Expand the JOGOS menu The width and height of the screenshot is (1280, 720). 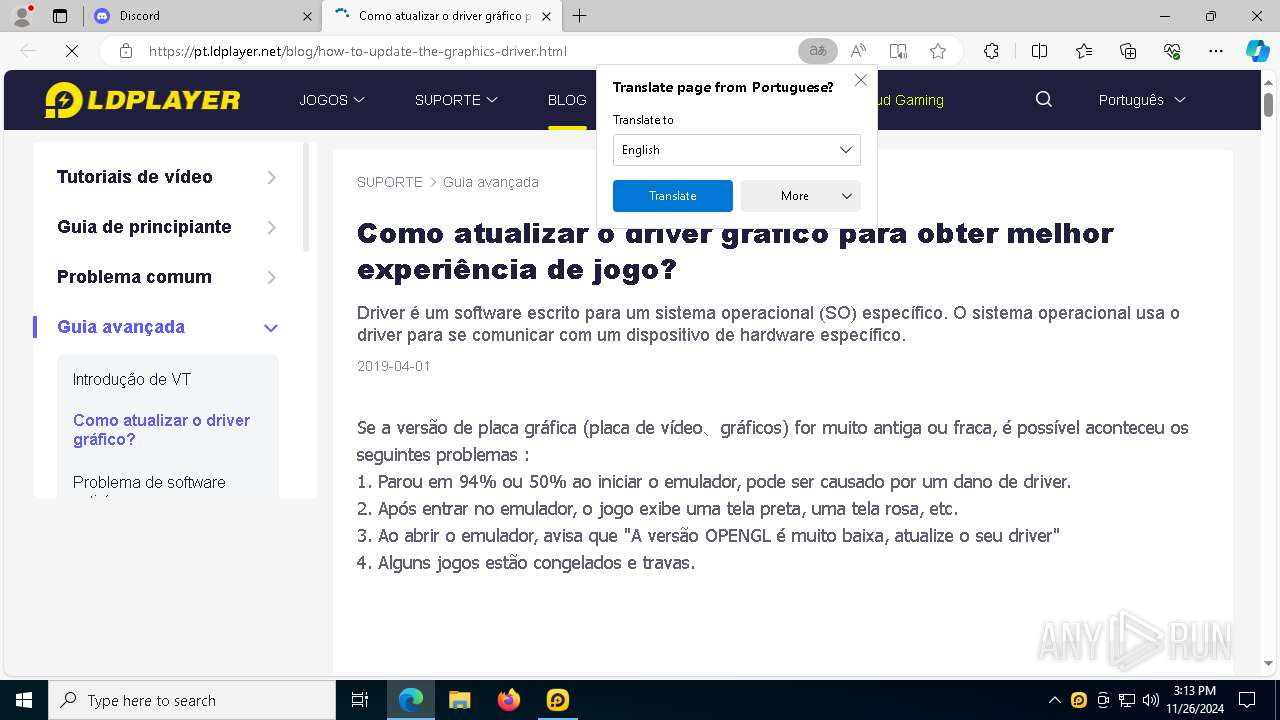pos(332,100)
